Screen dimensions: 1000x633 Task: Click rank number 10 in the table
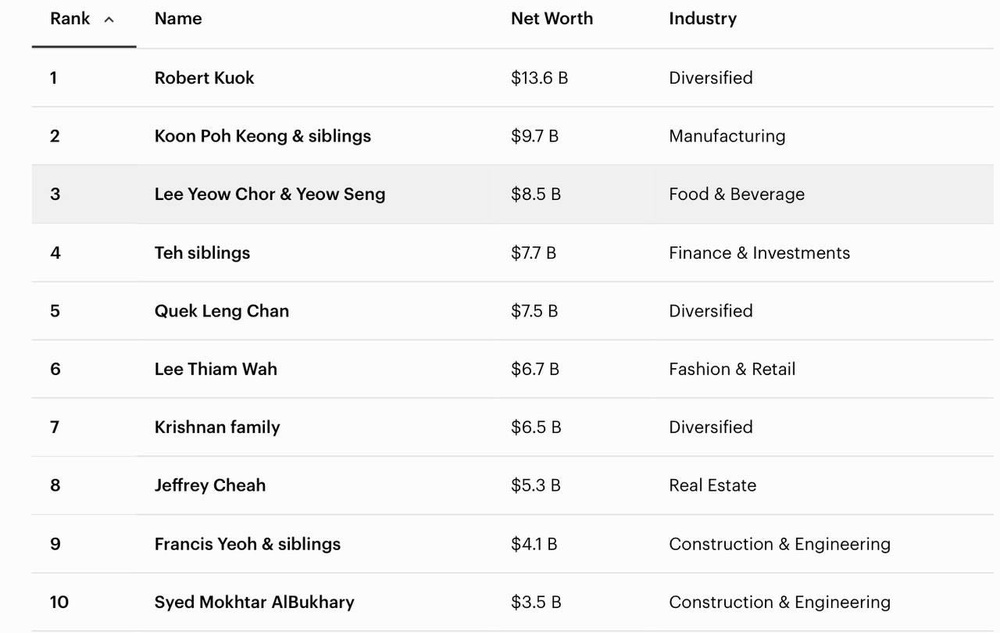pos(59,602)
